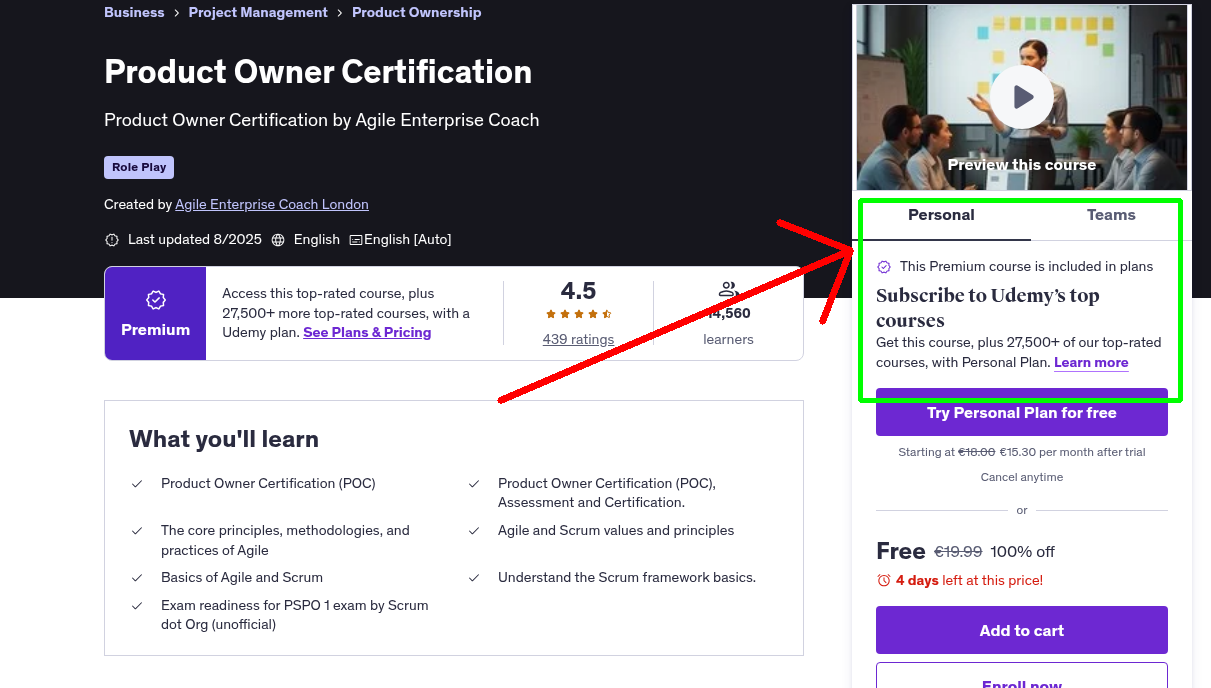
Task: Select the Role Play badge
Action: 139,167
